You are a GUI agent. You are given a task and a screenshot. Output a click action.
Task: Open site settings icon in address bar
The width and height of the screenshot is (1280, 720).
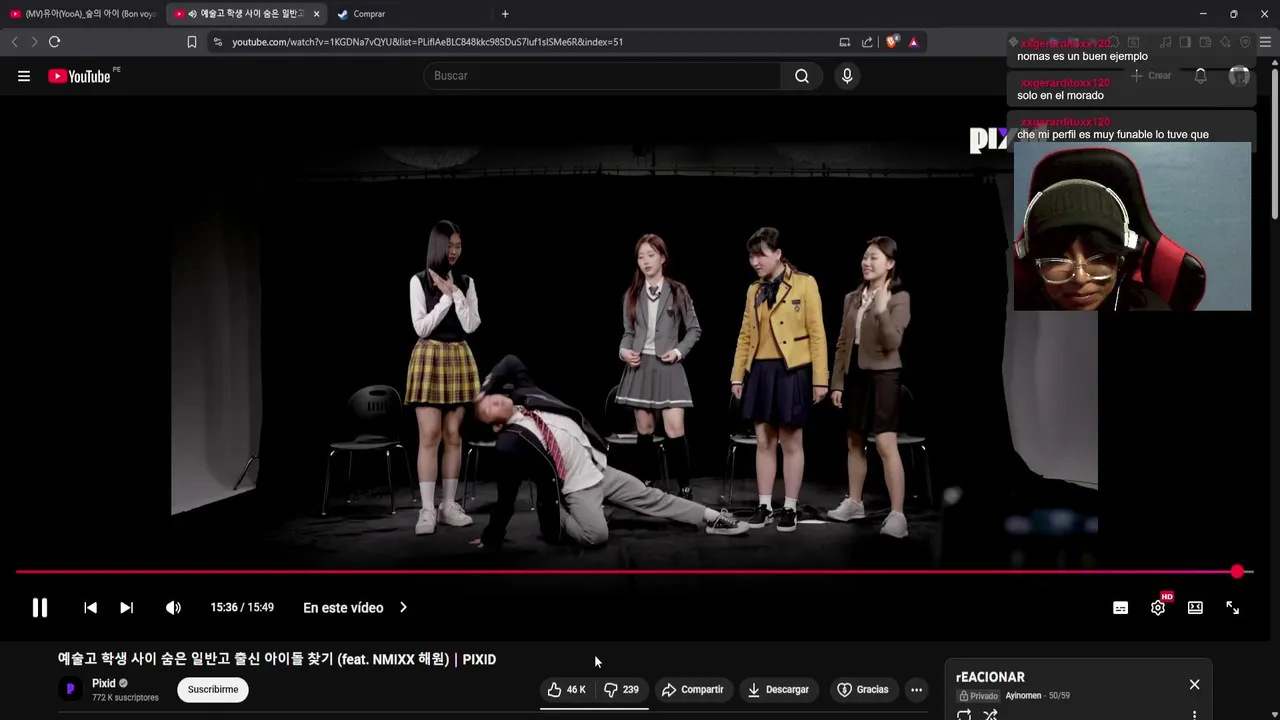[218, 42]
